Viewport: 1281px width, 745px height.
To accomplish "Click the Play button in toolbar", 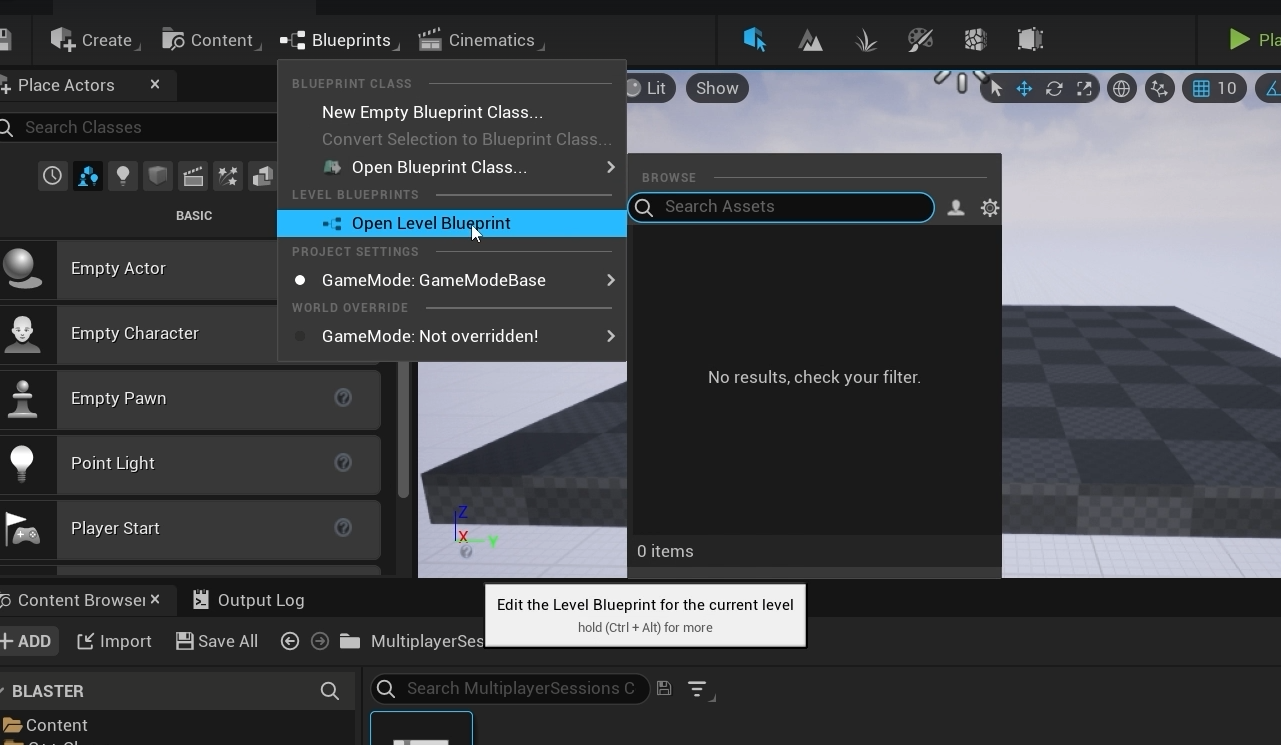I will coord(1254,40).
